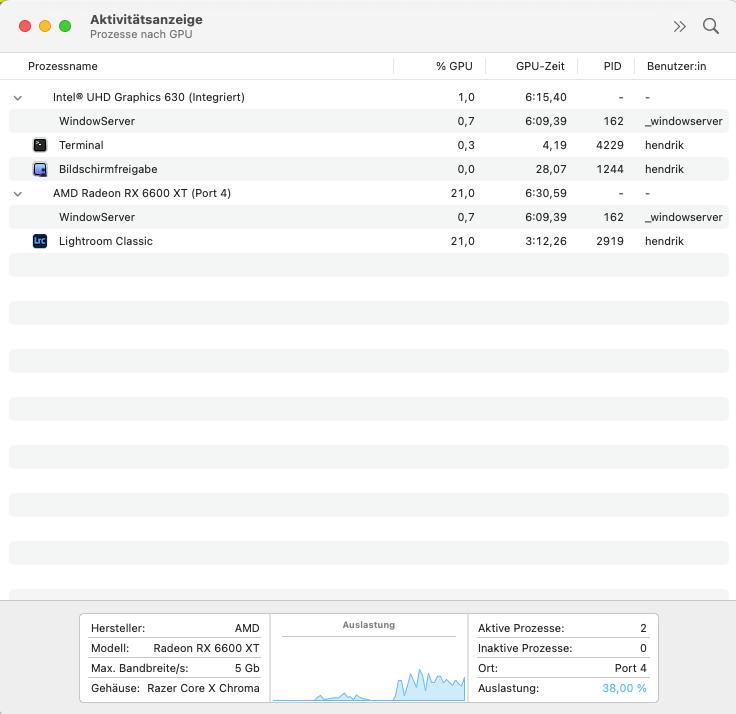Click GPU-Zeit value 6:15,40
736x714 pixels.
pyautogui.click(x=546, y=97)
